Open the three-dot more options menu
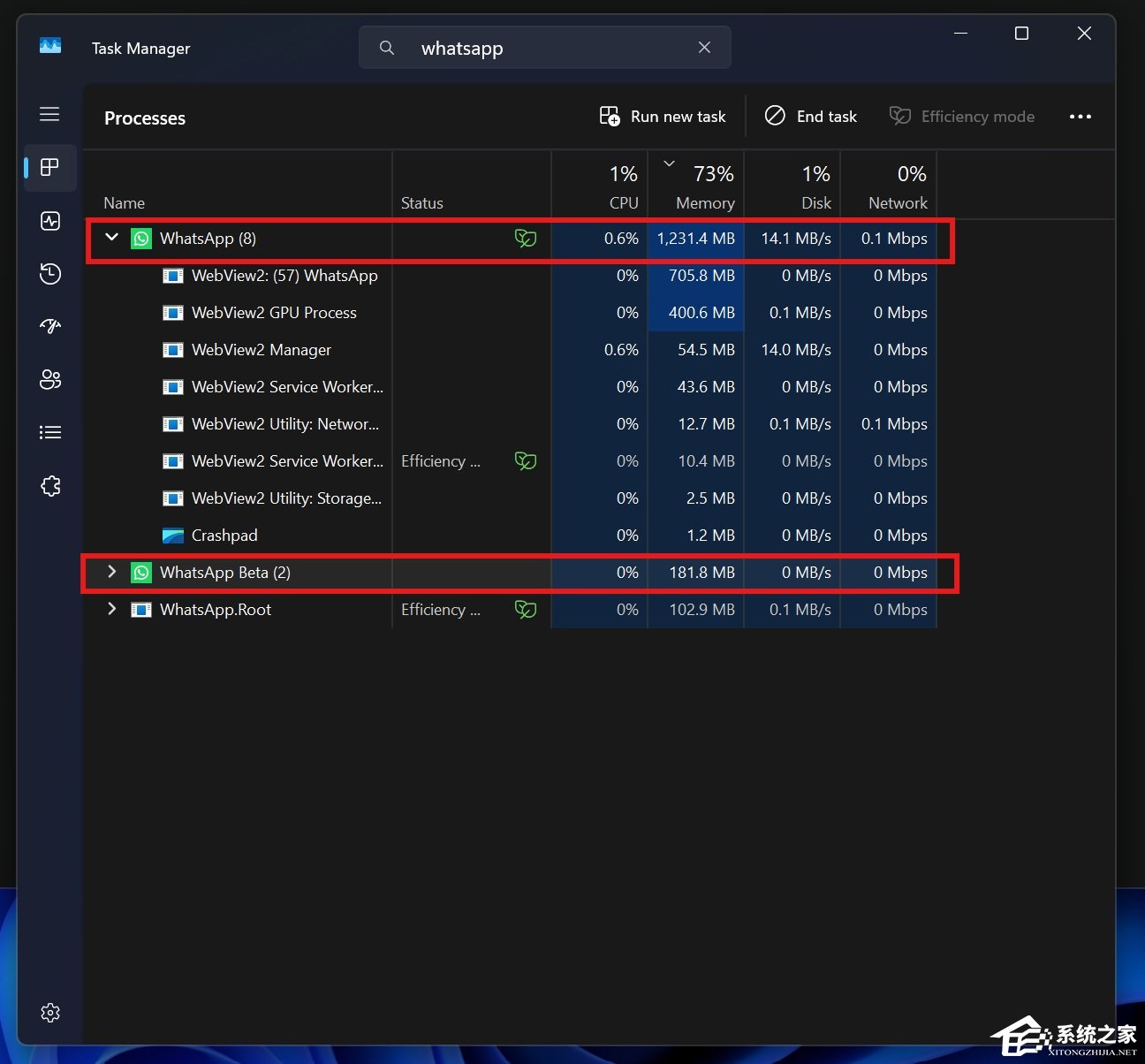 [x=1080, y=116]
